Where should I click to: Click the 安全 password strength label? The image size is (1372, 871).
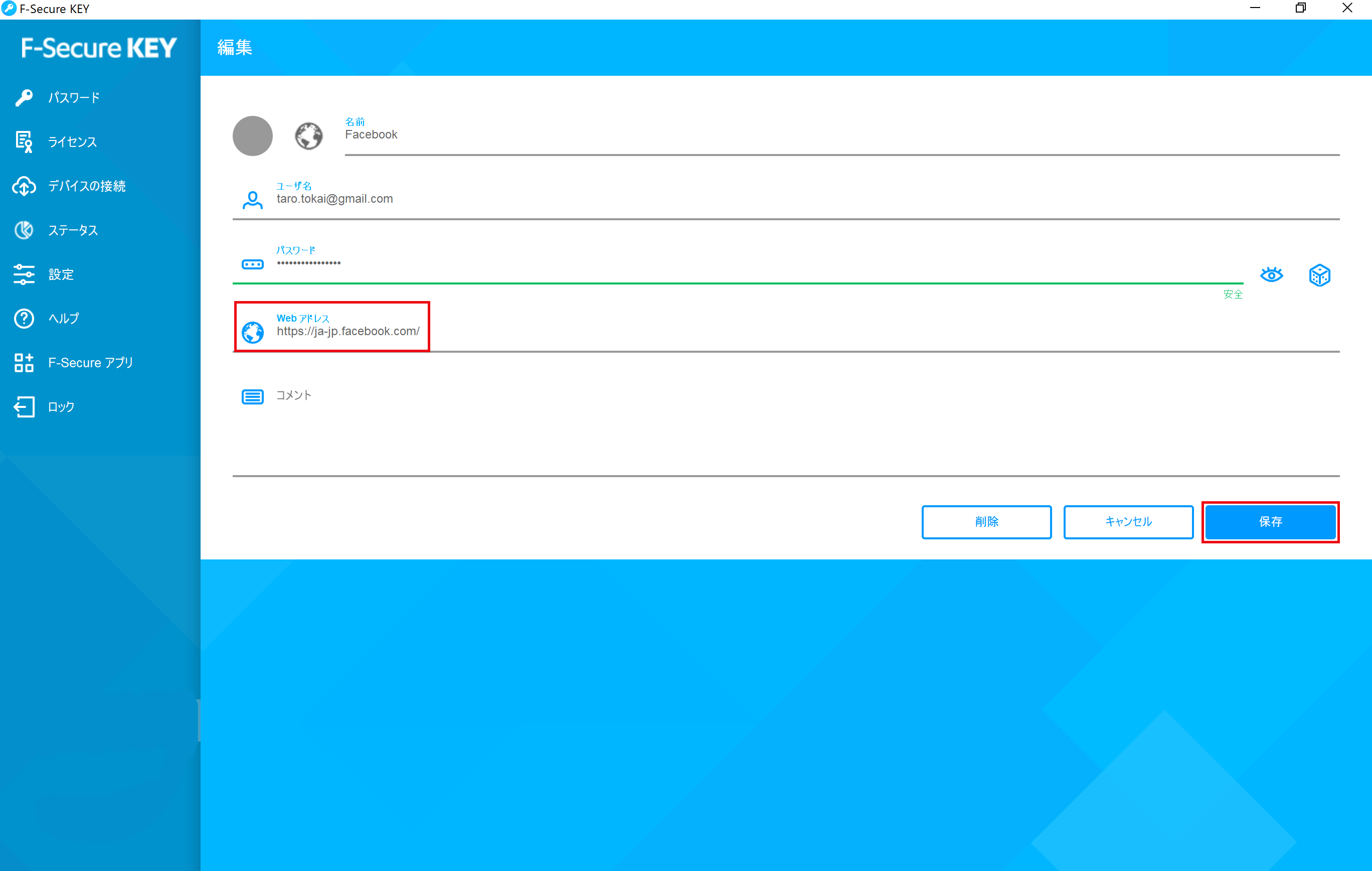point(1233,294)
